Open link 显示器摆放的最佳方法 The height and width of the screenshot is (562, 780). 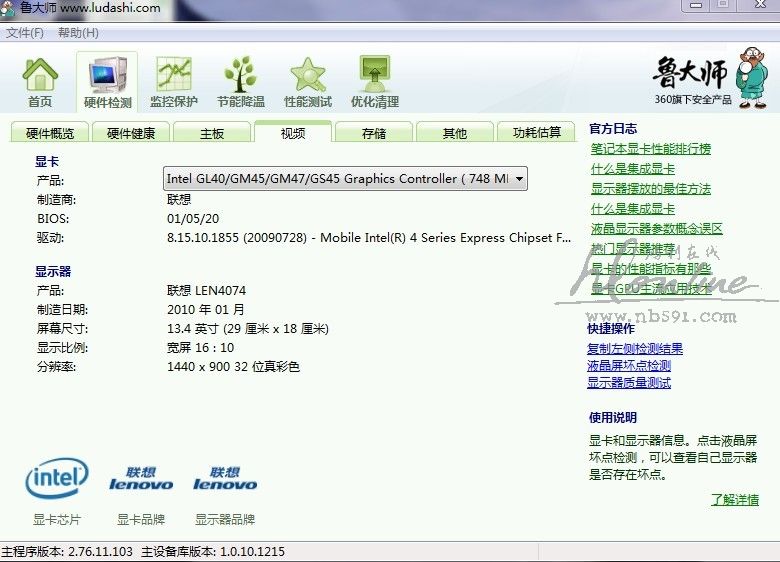point(651,189)
